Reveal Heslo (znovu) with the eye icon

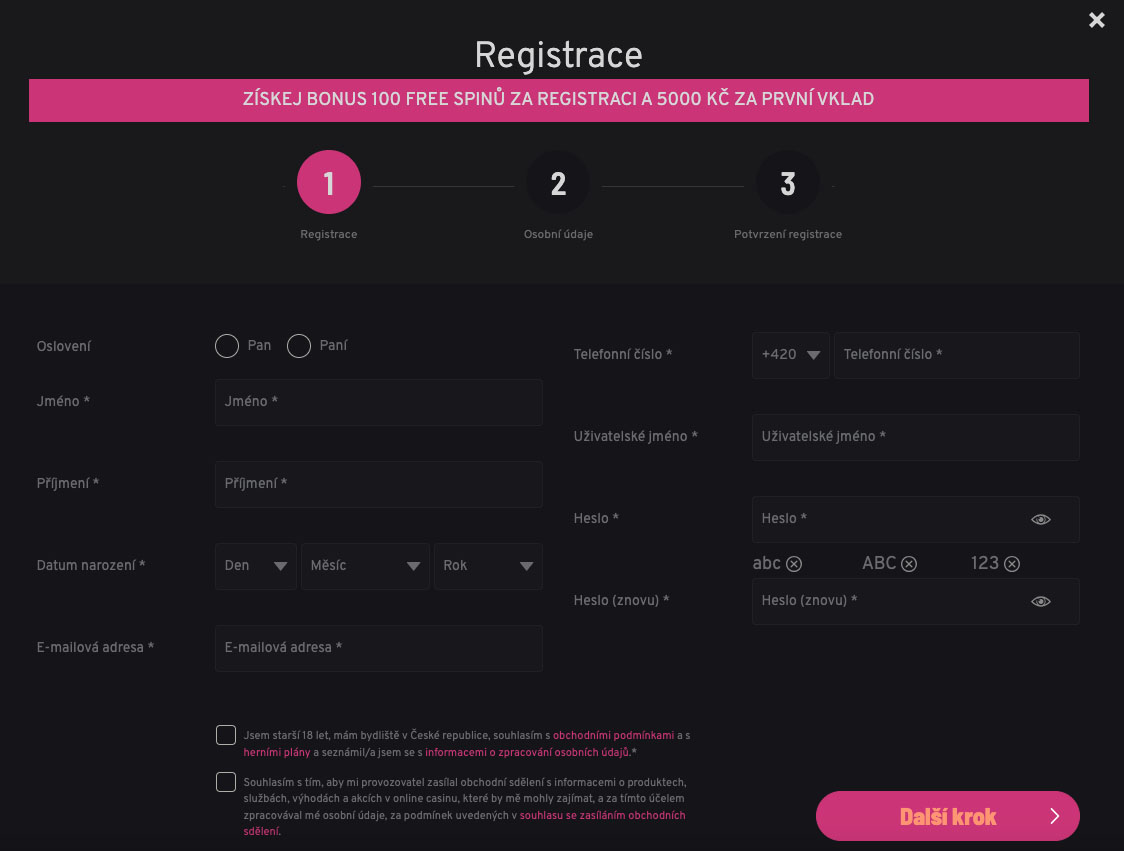point(1041,601)
